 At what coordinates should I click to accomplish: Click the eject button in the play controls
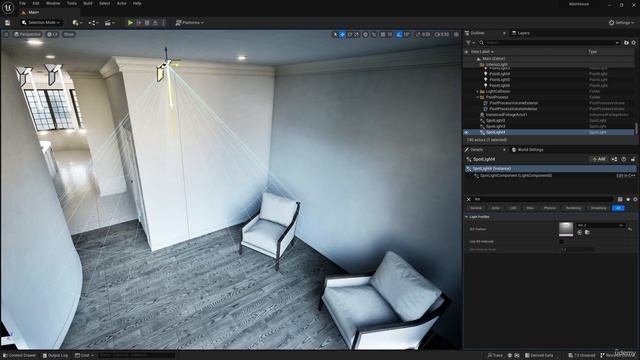pos(155,23)
